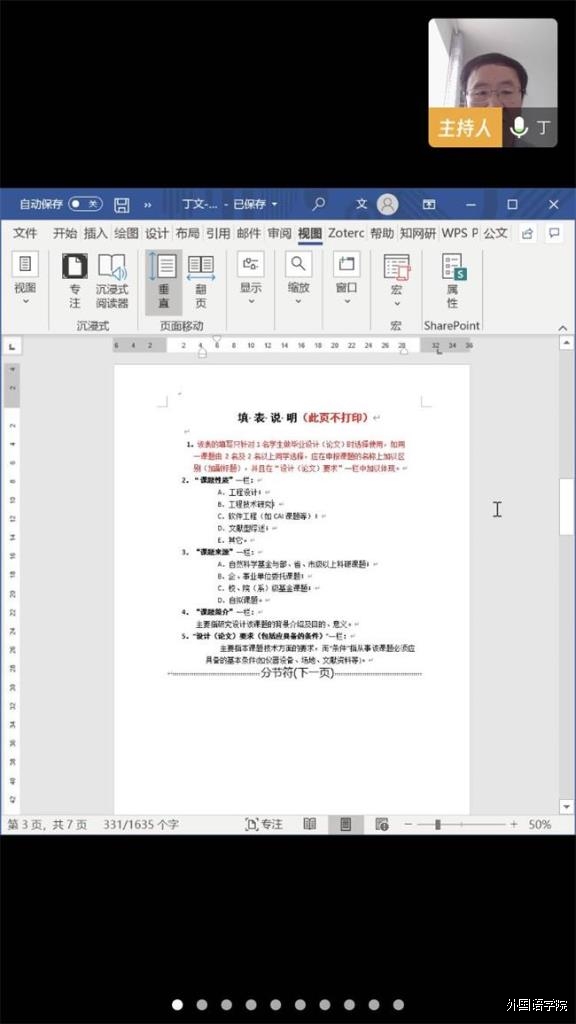Switch to Side to Side (翻页) page movement
This screenshot has height=1024, width=576.
200,281
